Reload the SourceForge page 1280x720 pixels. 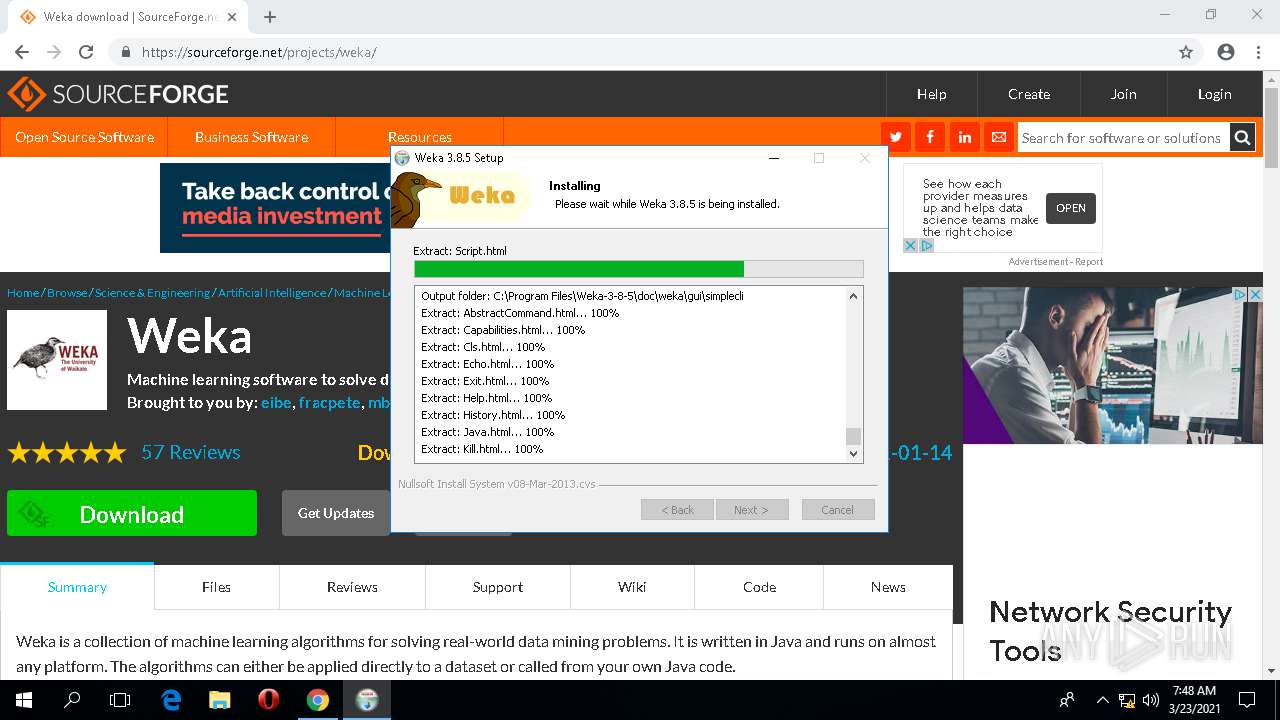pos(86,52)
